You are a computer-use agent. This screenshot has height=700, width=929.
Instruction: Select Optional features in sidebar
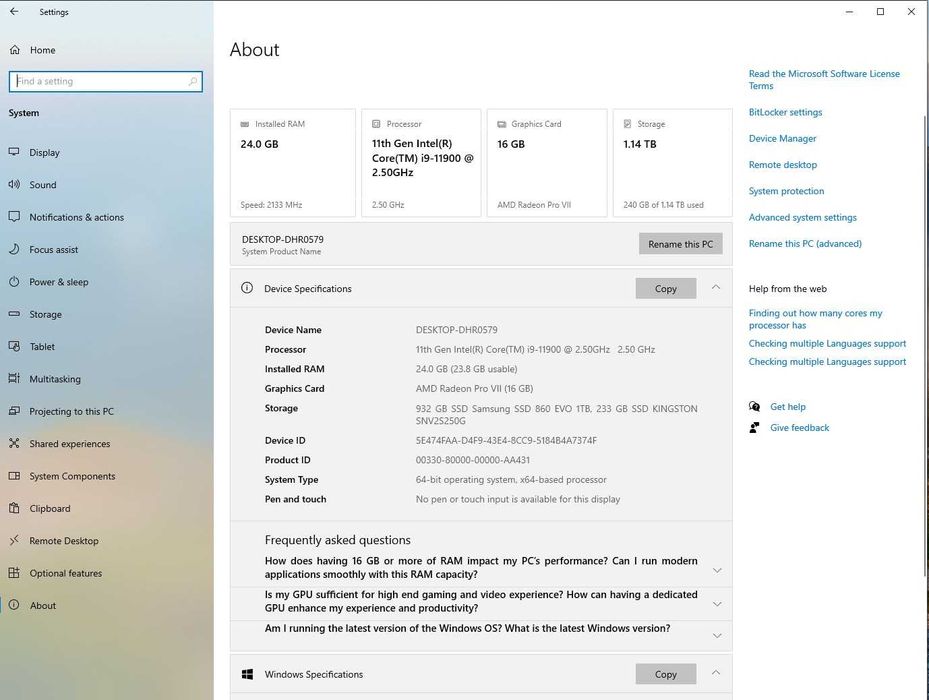pyautogui.click(x=107, y=573)
